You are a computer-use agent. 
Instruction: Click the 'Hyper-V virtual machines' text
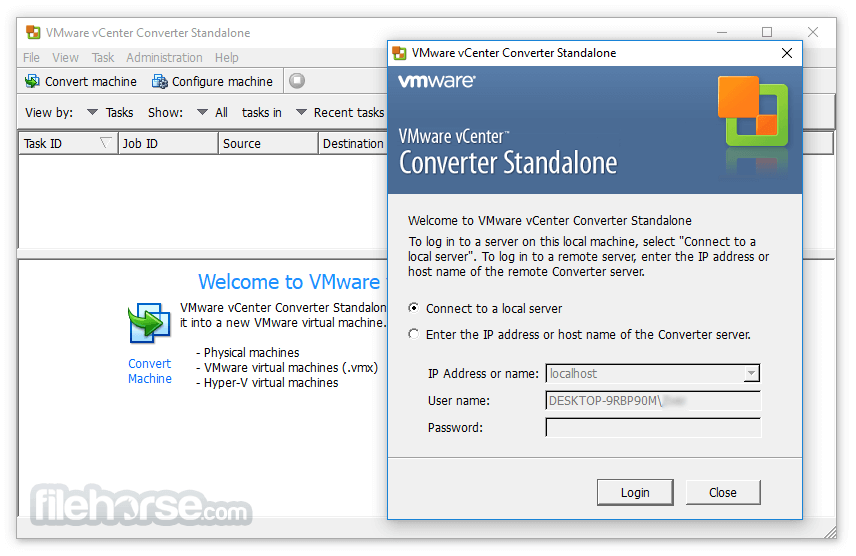pyautogui.click(x=271, y=383)
